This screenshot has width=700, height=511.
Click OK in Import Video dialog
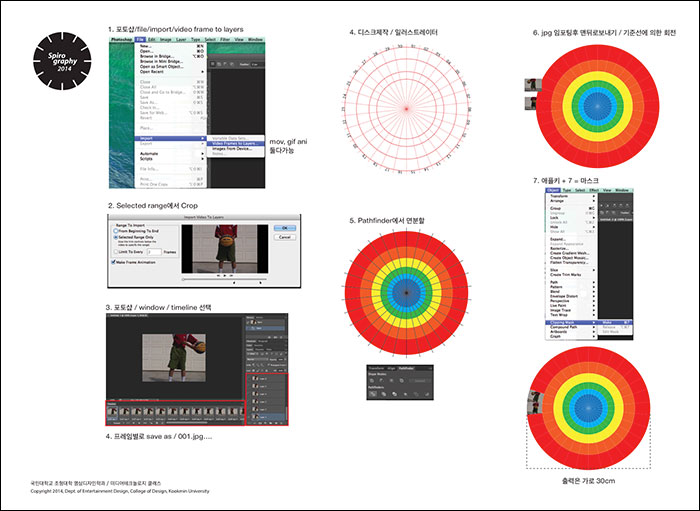(283, 228)
